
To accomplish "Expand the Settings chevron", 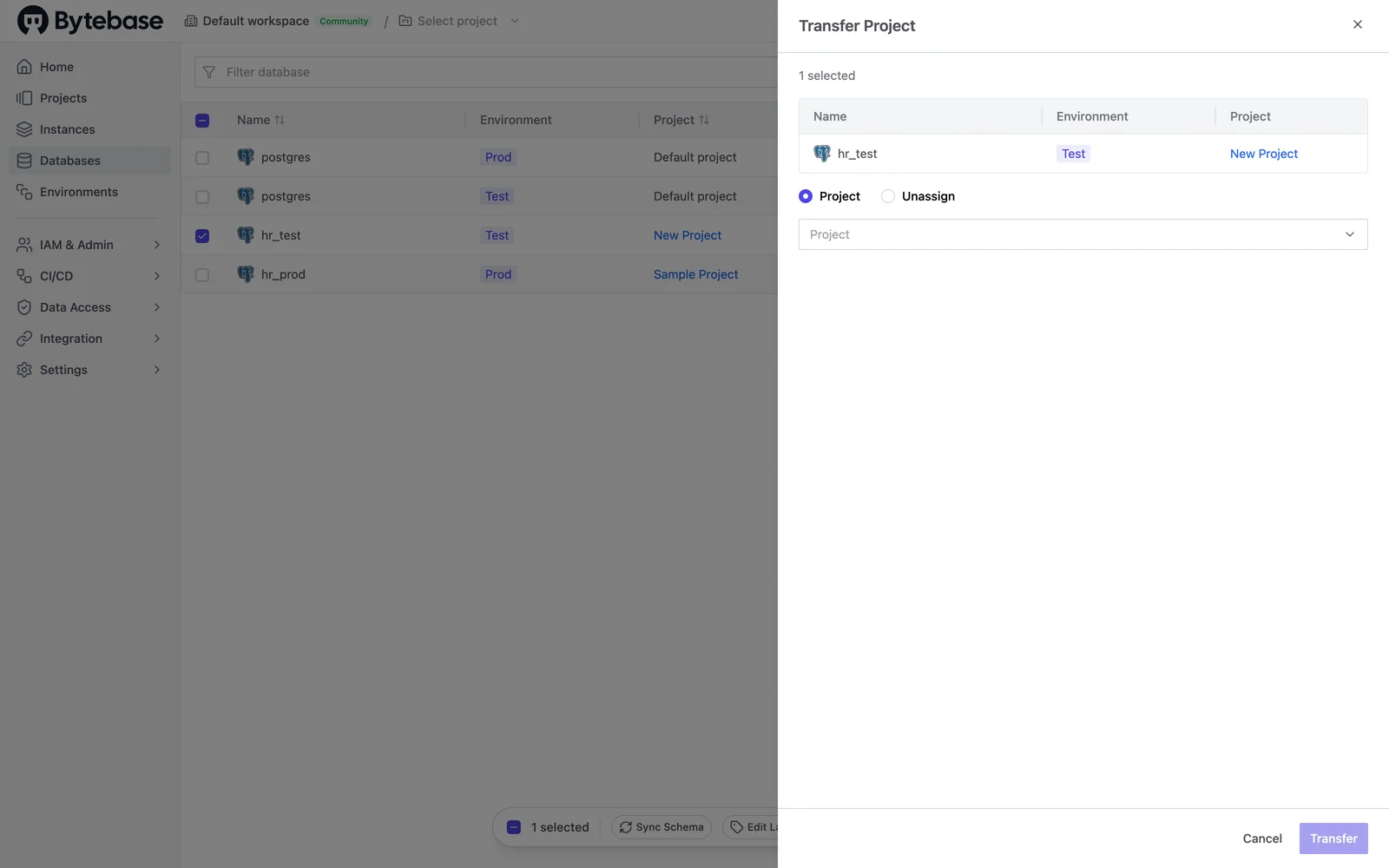I will pos(157,370).
